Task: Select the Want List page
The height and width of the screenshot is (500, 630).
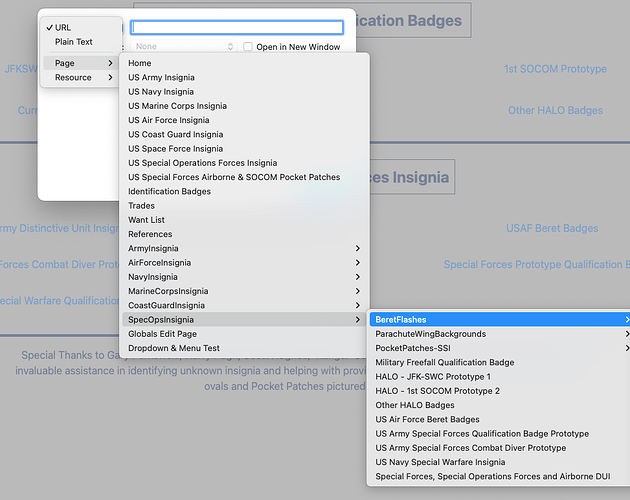Action: pyautogui.click(x=147, y=220)
